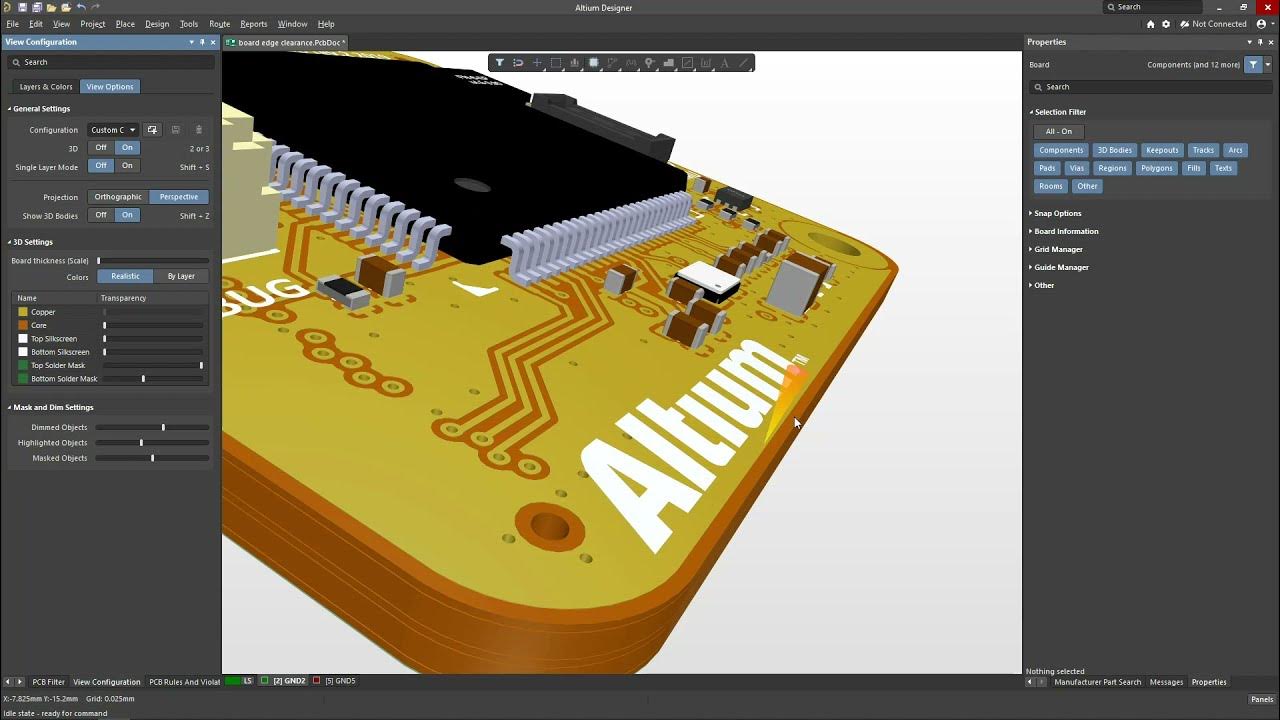Viewport: 1280px width, 720px height.
Task: Open the settings gear in top right
Action: coord(1165,24)
